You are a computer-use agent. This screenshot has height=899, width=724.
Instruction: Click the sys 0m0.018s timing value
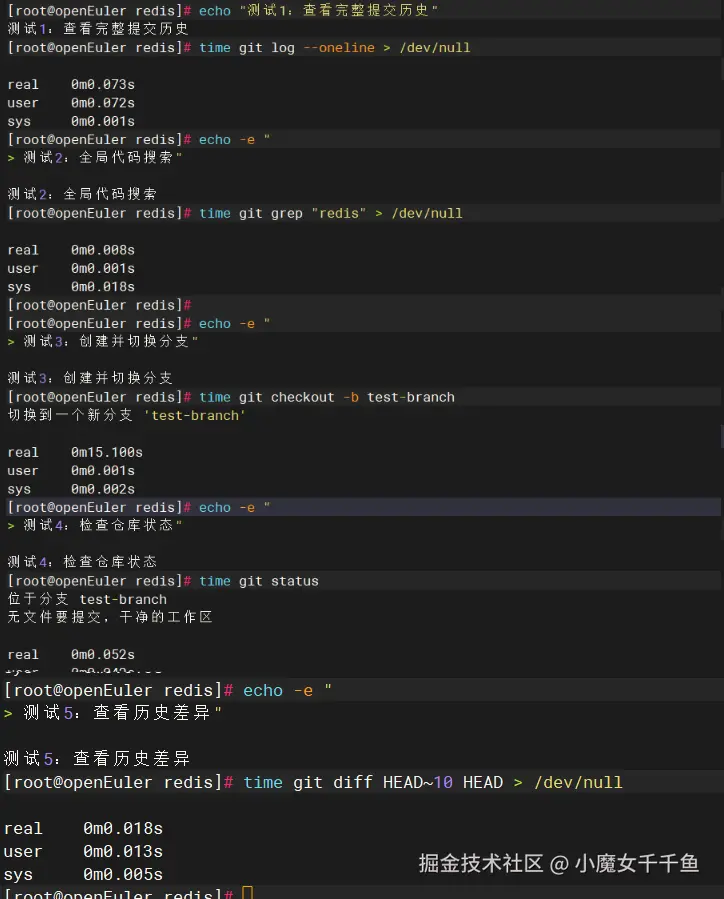point(103,287)
